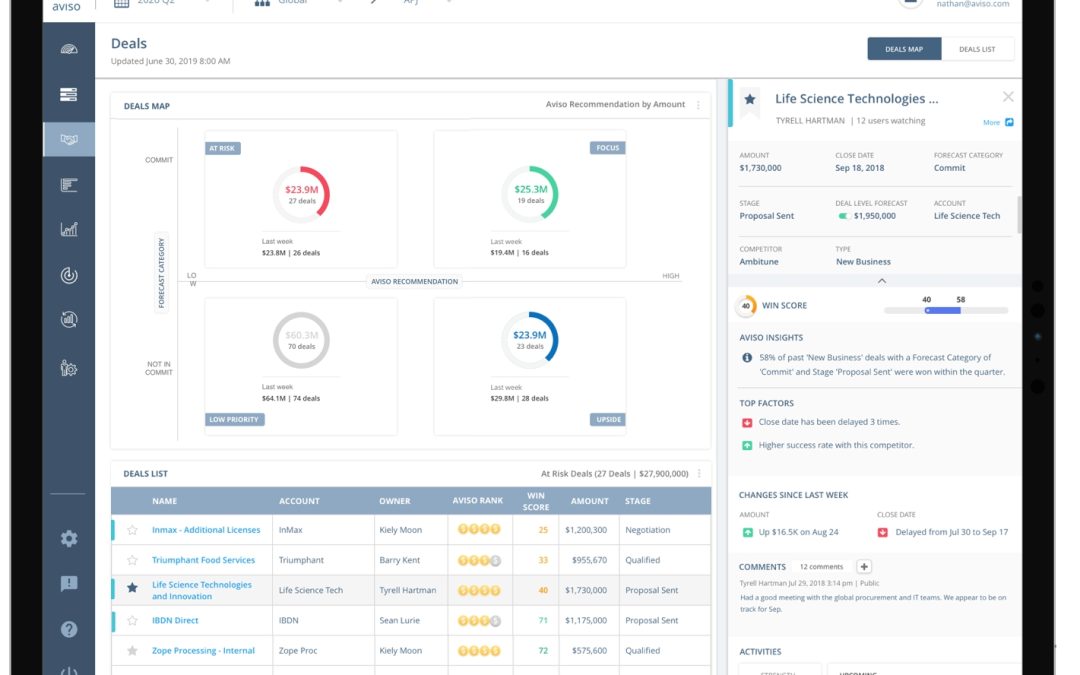The height and width of the screenshot is (675, 1080).
Task: Unstar Life Science Technologies in deals list
Action: [132, 588]
